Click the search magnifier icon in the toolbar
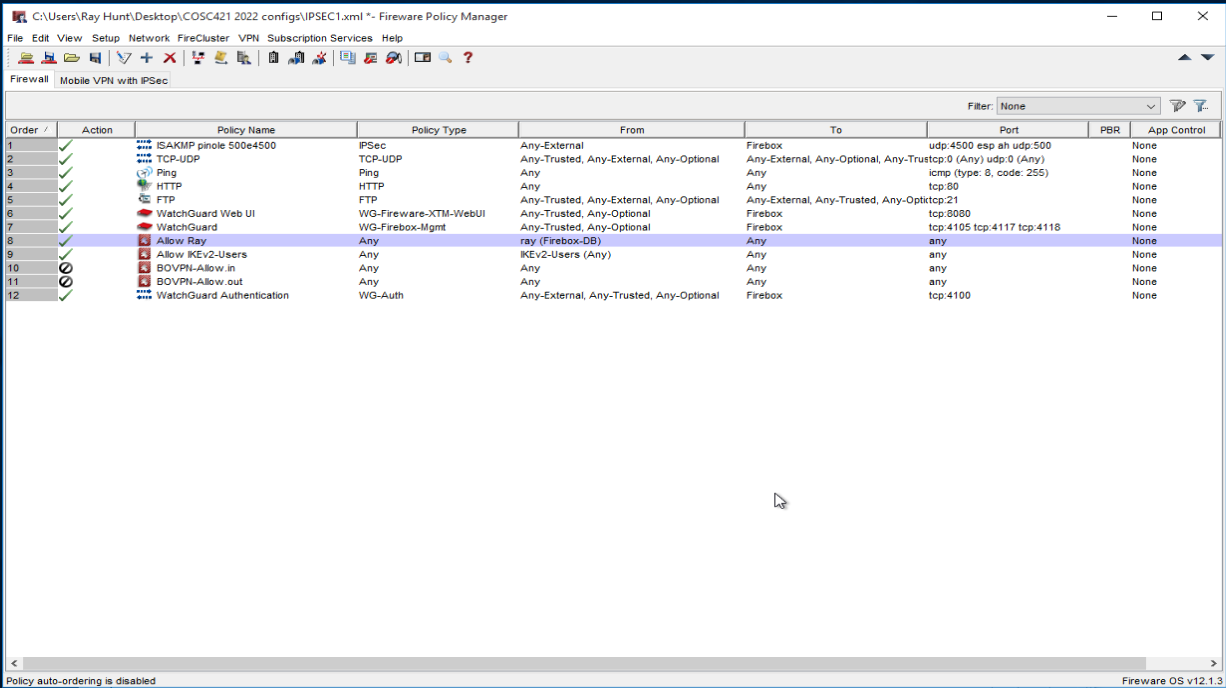The width and height of the screenshot is (1226, 688). (x=445, y=57)
